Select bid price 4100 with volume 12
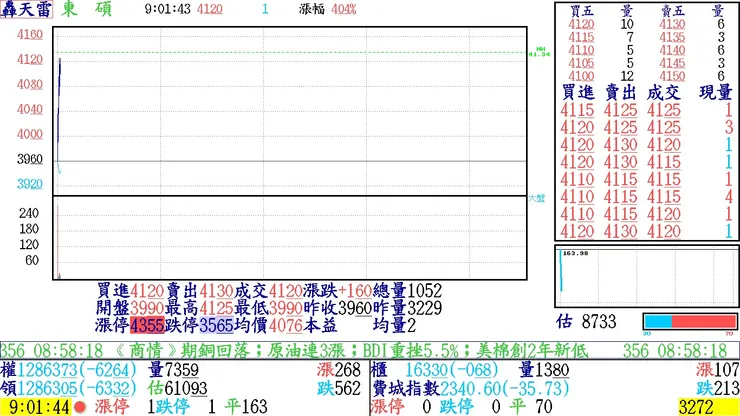Screen dimensions: 740x416 [581, 76]
